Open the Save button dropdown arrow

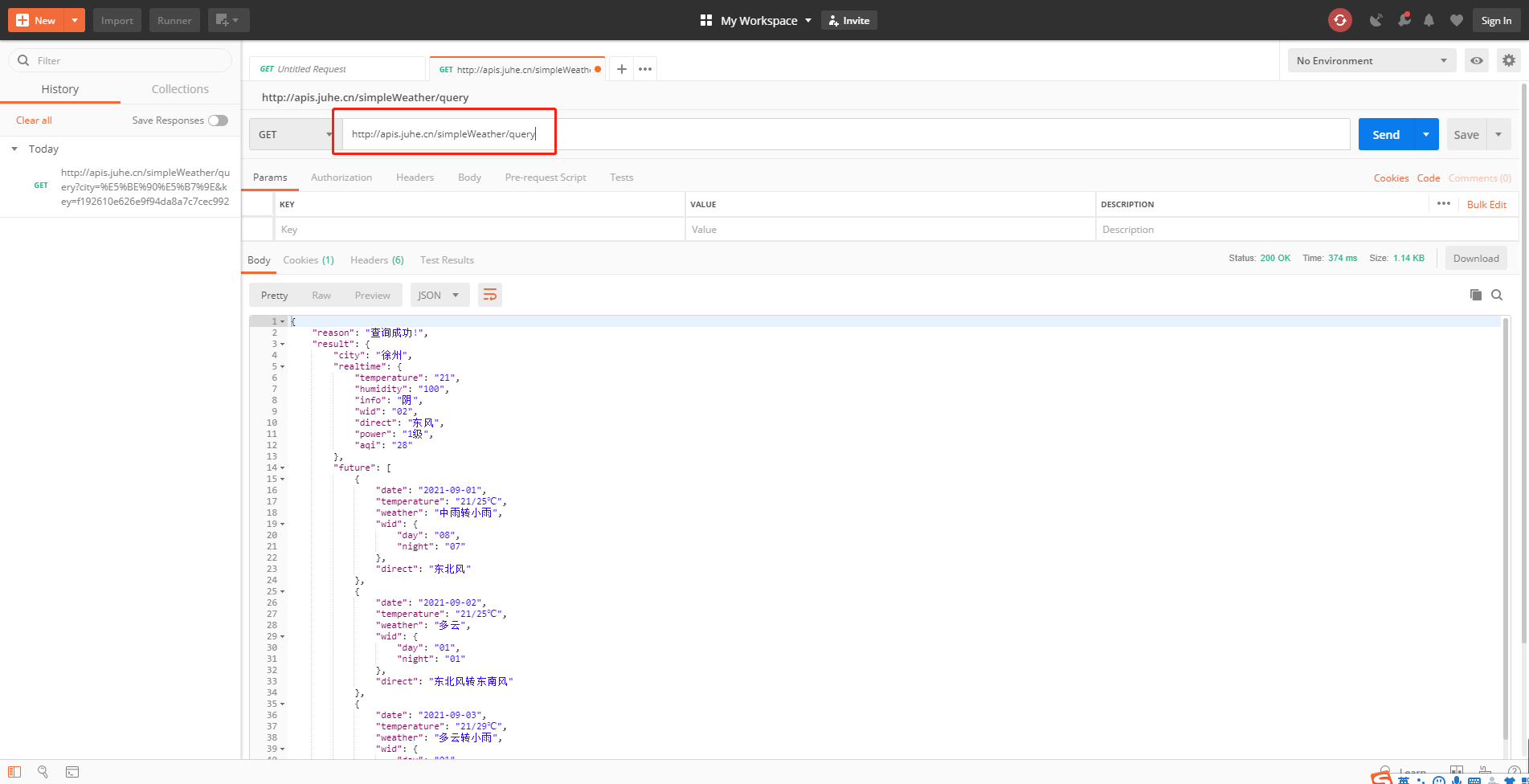pyautogui.click(x=1498, y=134)
